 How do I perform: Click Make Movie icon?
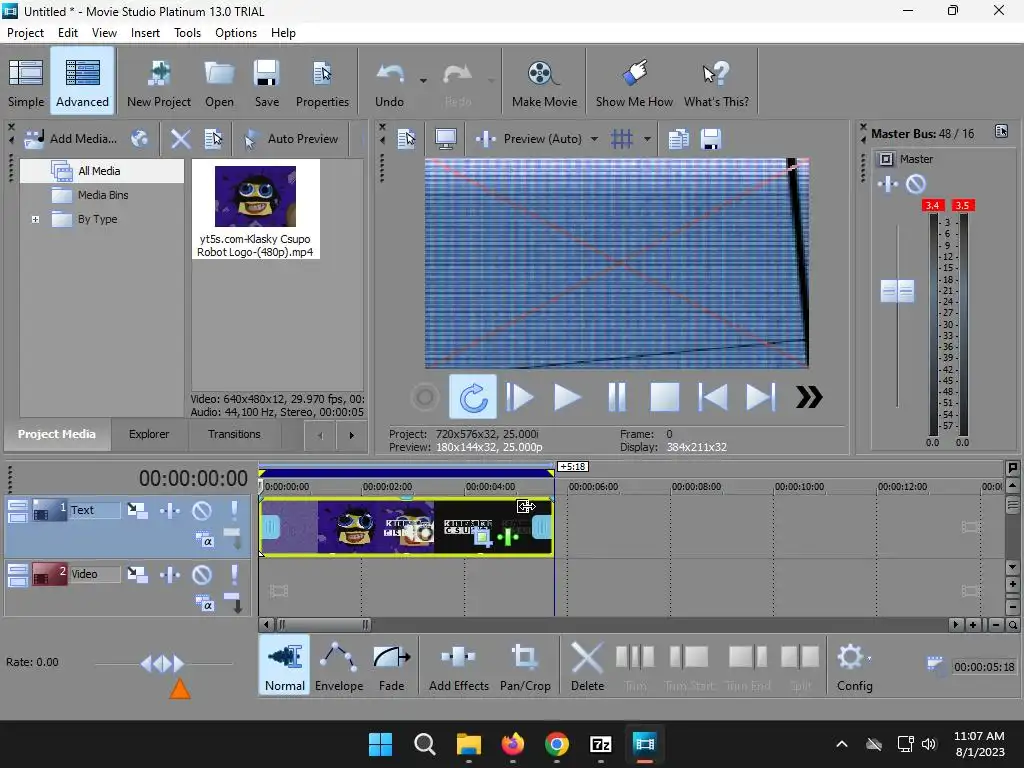(x=544, y=82)
